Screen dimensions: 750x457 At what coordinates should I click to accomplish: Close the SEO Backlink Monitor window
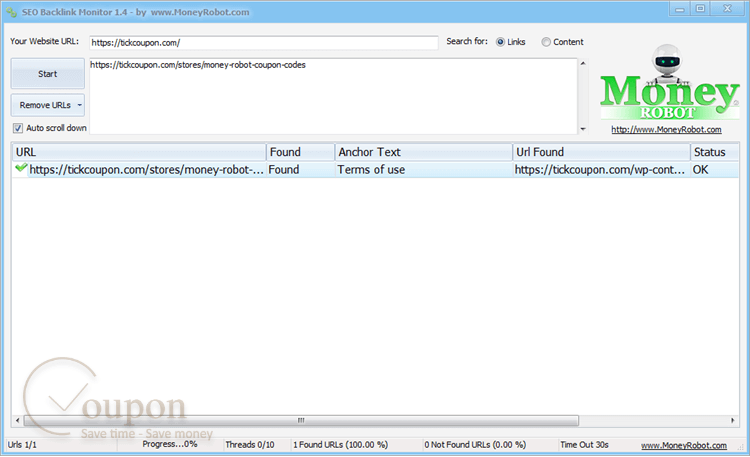click(x=728, y=9)
